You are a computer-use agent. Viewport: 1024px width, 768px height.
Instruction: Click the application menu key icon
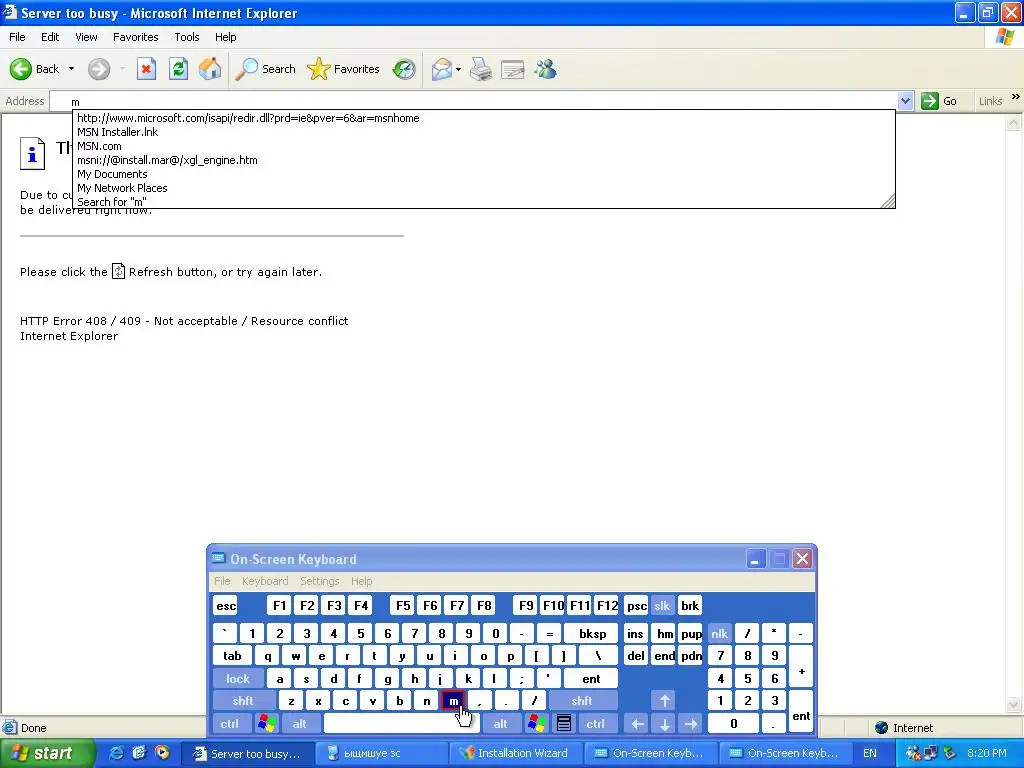(564, 724)
